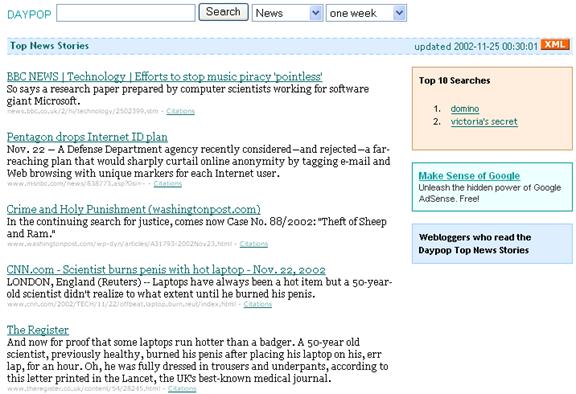This screenshot has width=576, height=394.
Task: Open BBC NEWS music piracy 'pointless' story
Action: coord(165,76)
